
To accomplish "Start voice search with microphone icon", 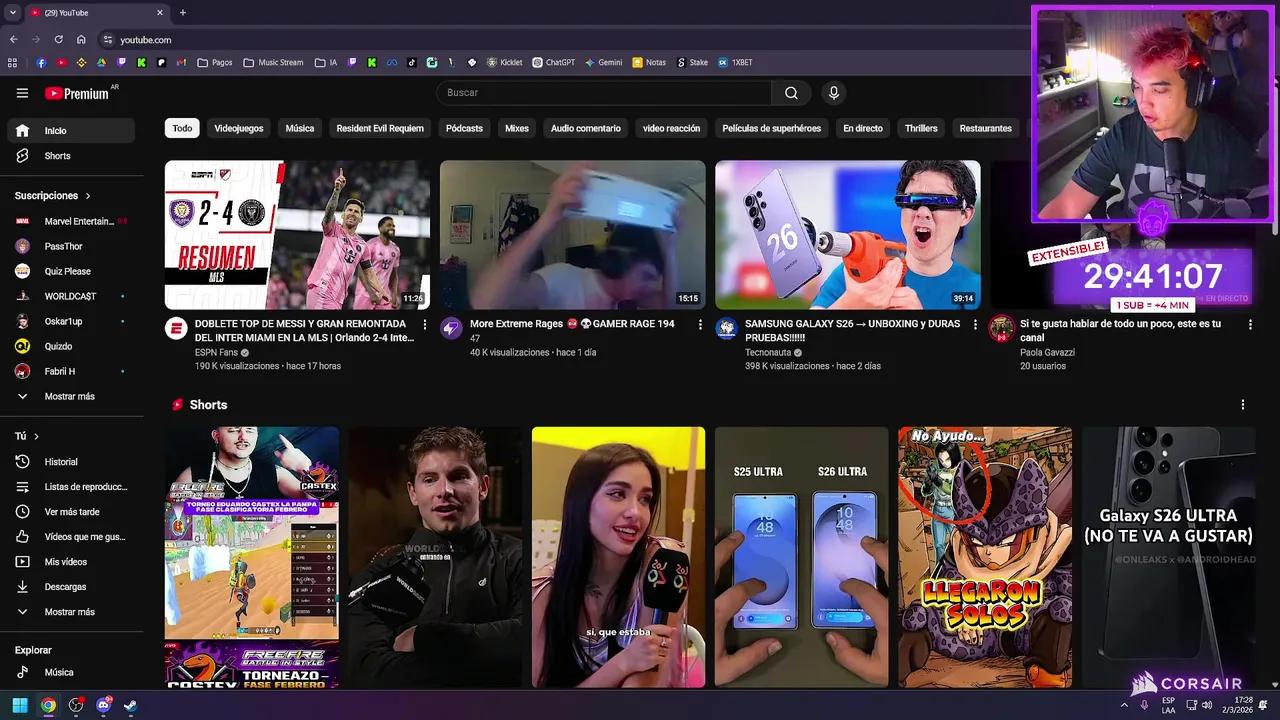I will point(834,93).
